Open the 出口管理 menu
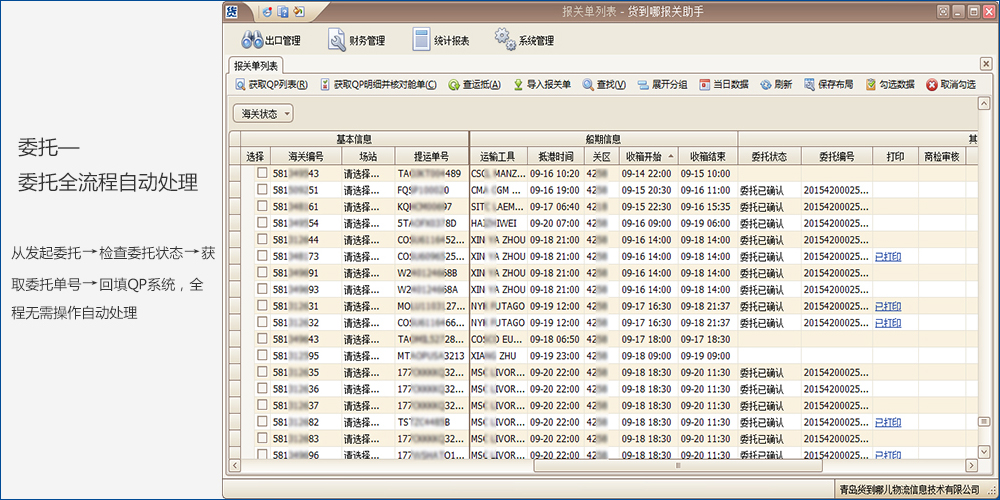The height and width of the screenshot is (500, 1000). point(270,40)
